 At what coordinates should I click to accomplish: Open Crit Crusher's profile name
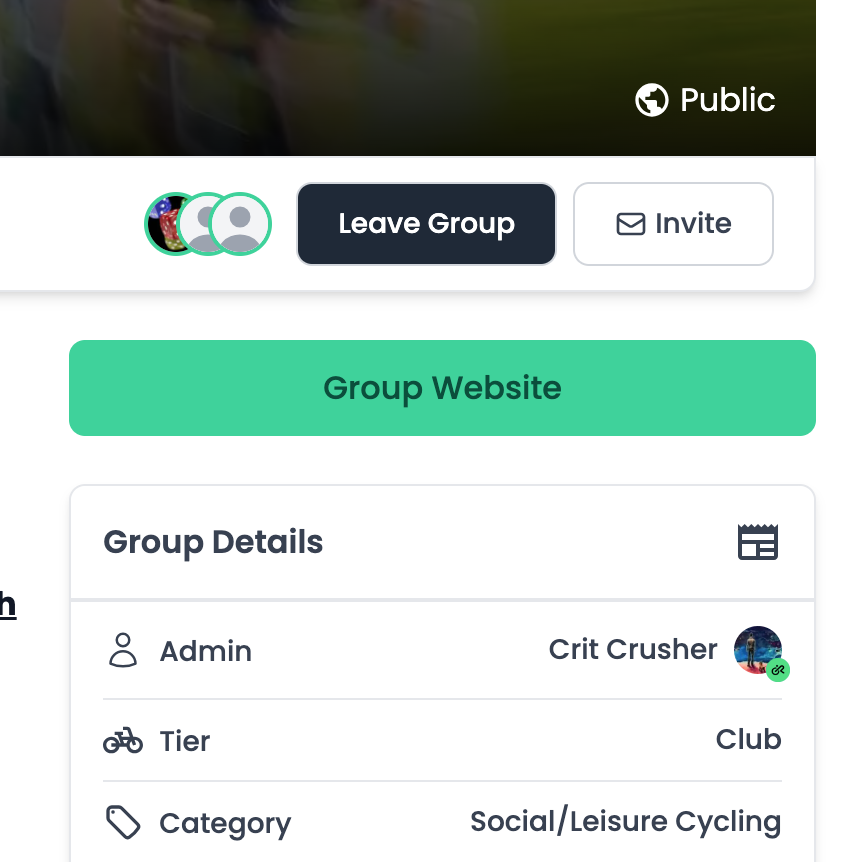click(x=633, y=649)
